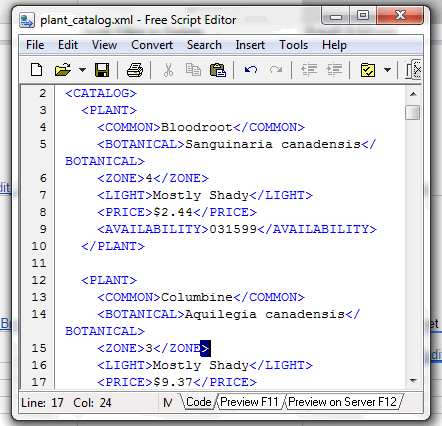Viewport: 442px width, 426px height.
Task: Click the Redo arrow icon
Action: point(276,70)
